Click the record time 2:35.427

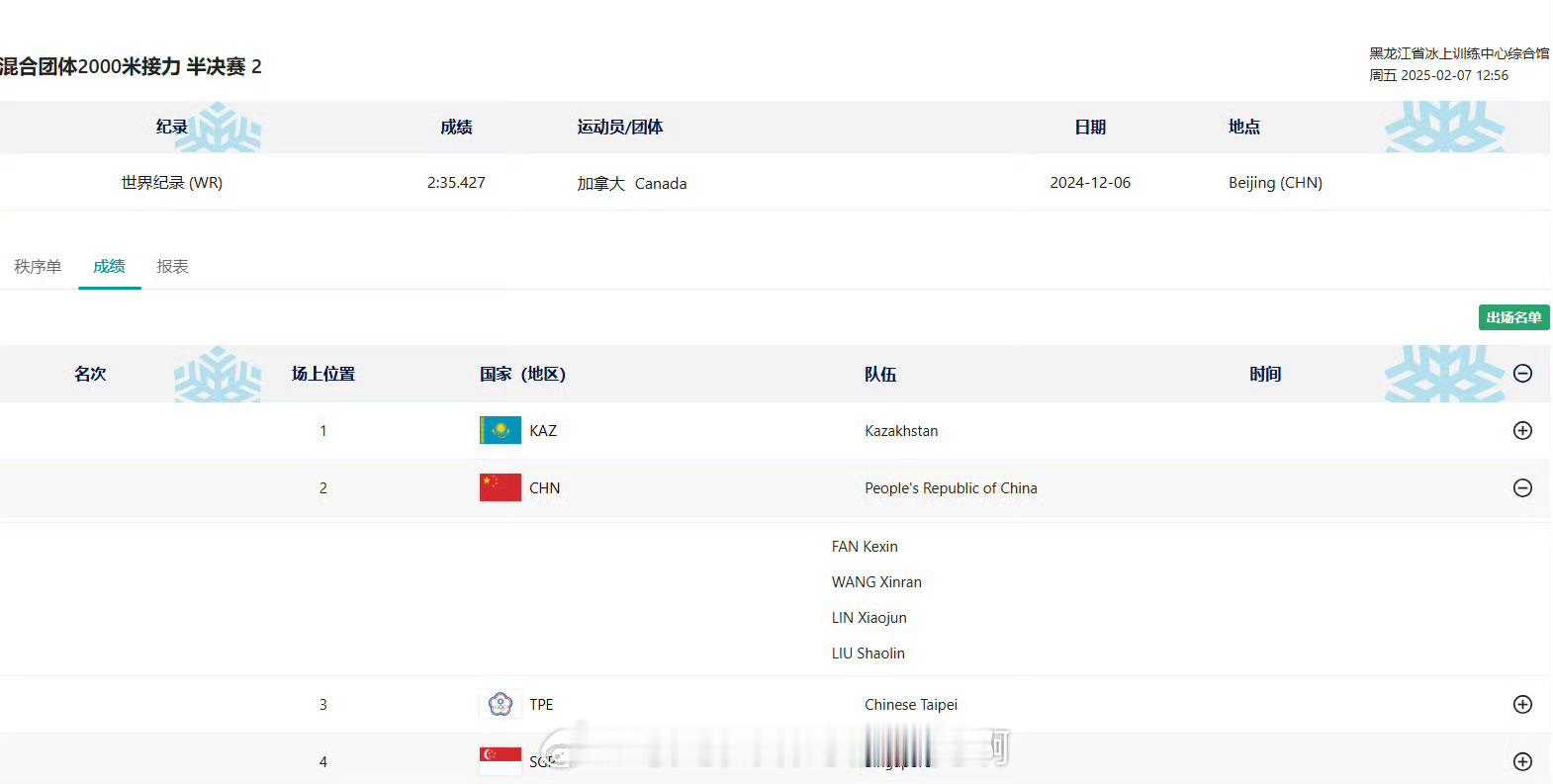tap(456, 183)
